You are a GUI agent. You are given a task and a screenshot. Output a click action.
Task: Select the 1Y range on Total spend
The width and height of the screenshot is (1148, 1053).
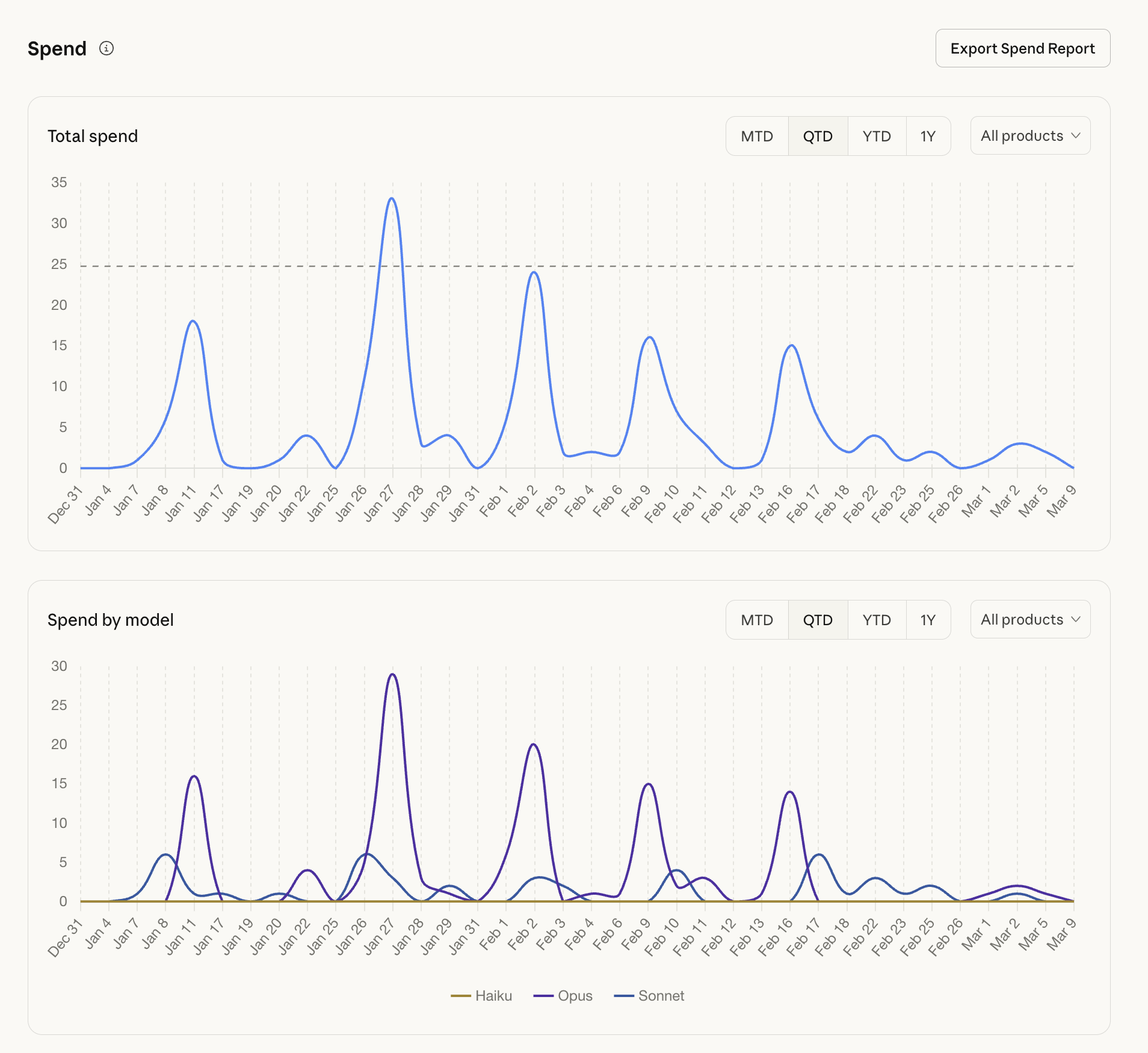(x=928, y=136)
